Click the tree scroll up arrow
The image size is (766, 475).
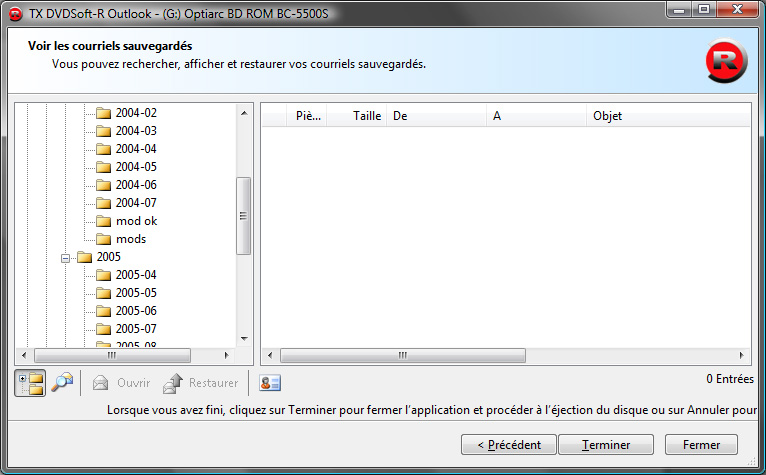tap(244, 113)
